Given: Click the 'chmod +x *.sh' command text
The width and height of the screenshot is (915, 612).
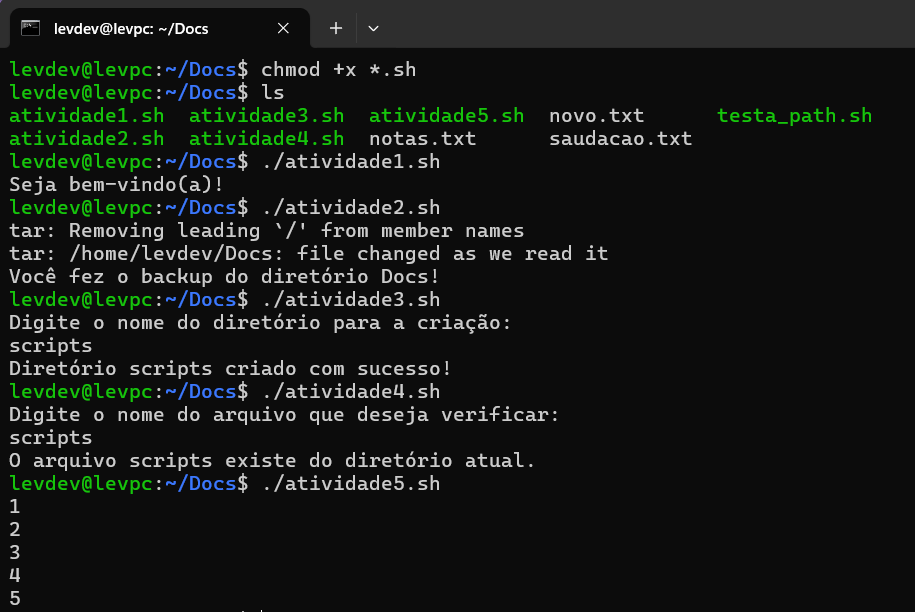Looking at the screenshot, I should [338, 69].
